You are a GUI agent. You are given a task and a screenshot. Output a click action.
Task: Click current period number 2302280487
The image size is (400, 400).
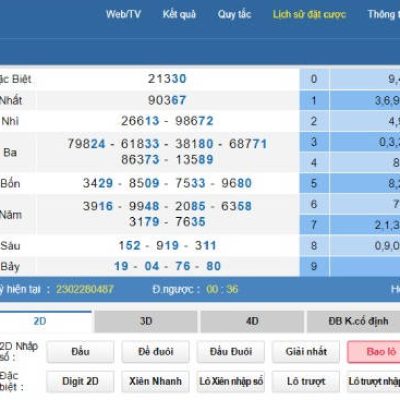click(85, 289)
